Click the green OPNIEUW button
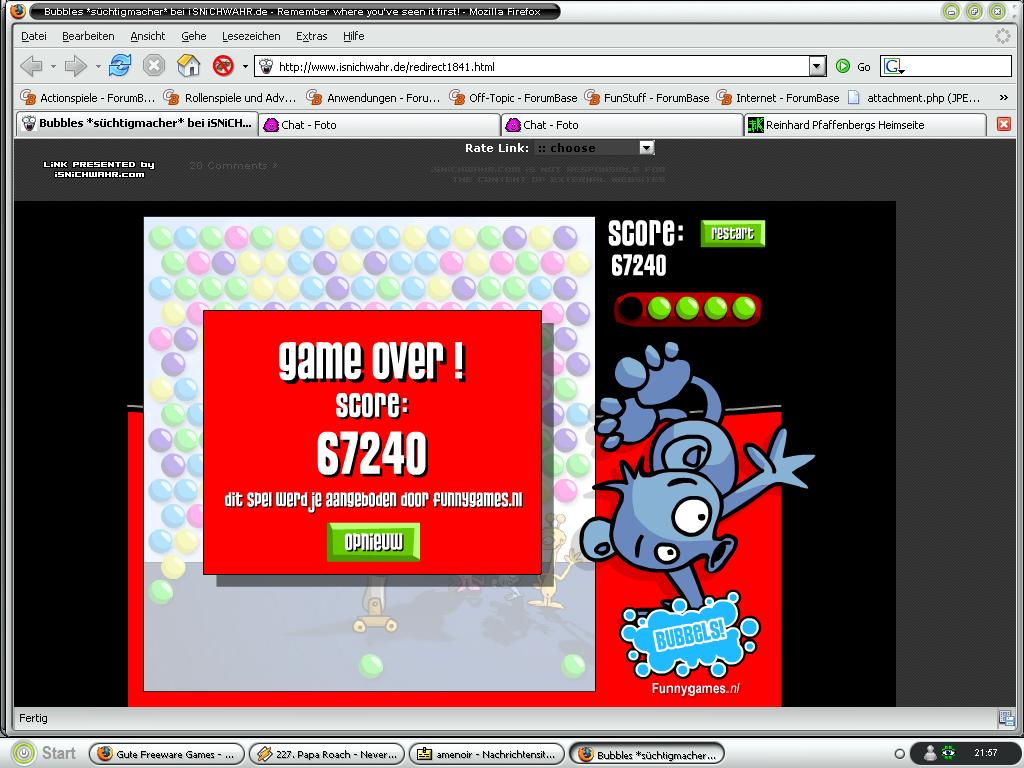The image size is (1024, 768). pyautogui.click(x=374, y=542)
